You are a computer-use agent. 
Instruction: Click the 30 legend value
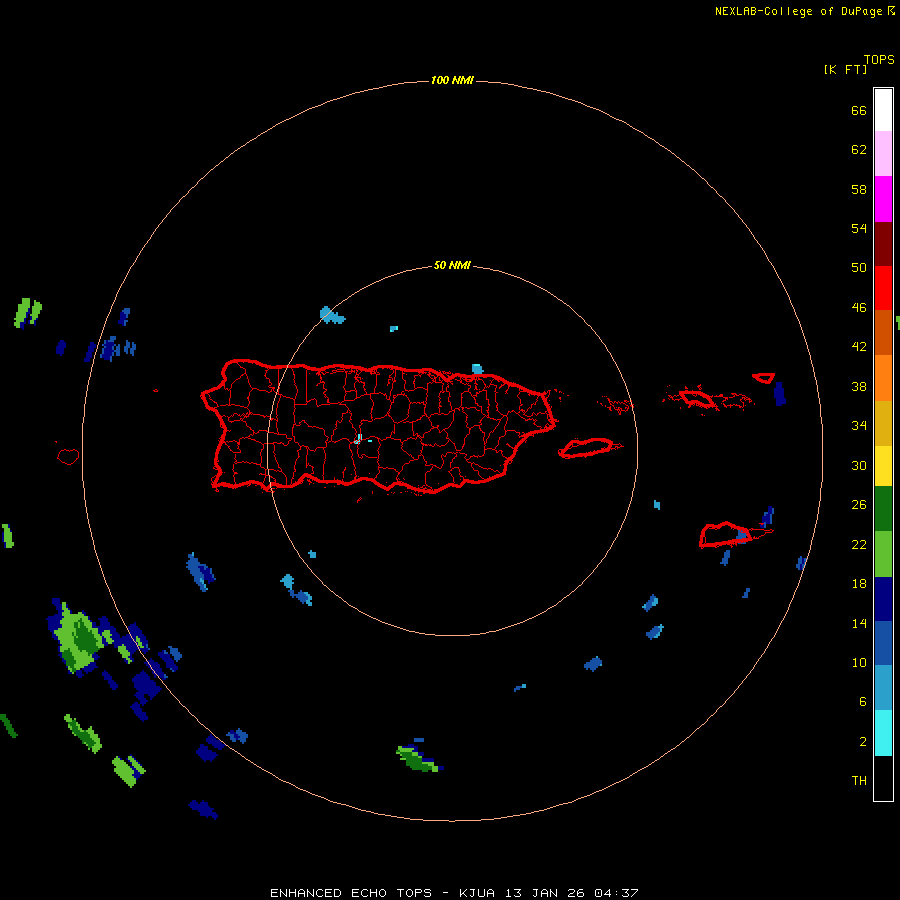[x=859, y=465]
